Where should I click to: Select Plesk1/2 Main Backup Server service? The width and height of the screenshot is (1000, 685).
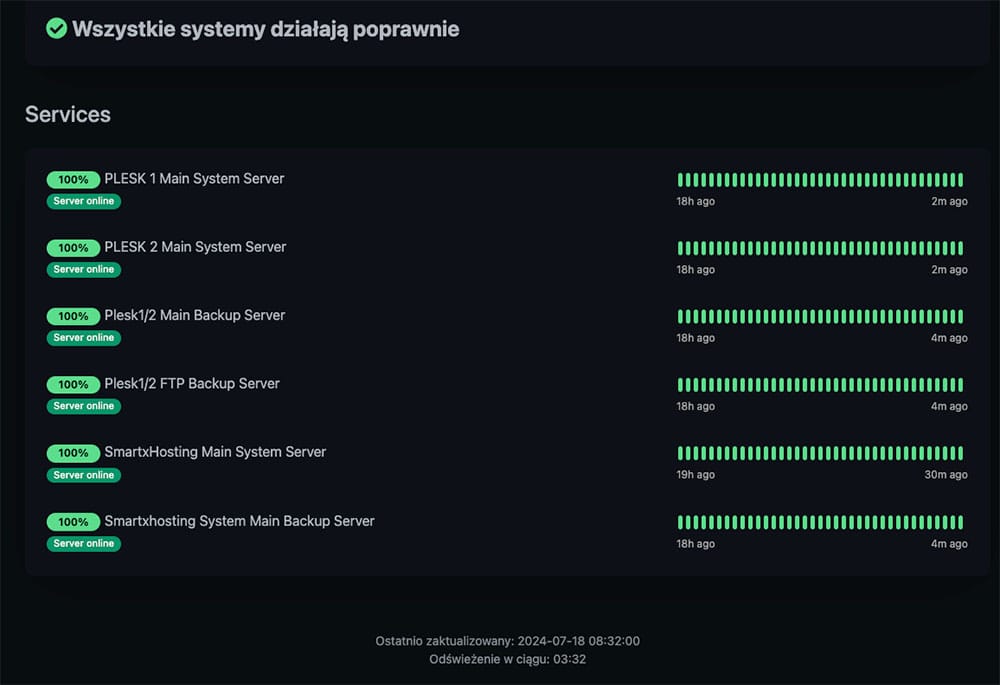click(195, 315)
